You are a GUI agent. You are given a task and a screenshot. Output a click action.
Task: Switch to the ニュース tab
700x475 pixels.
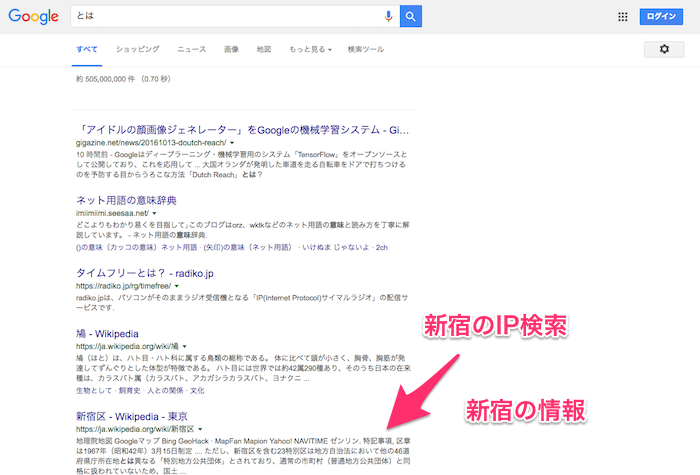click(x=192, y=49)
